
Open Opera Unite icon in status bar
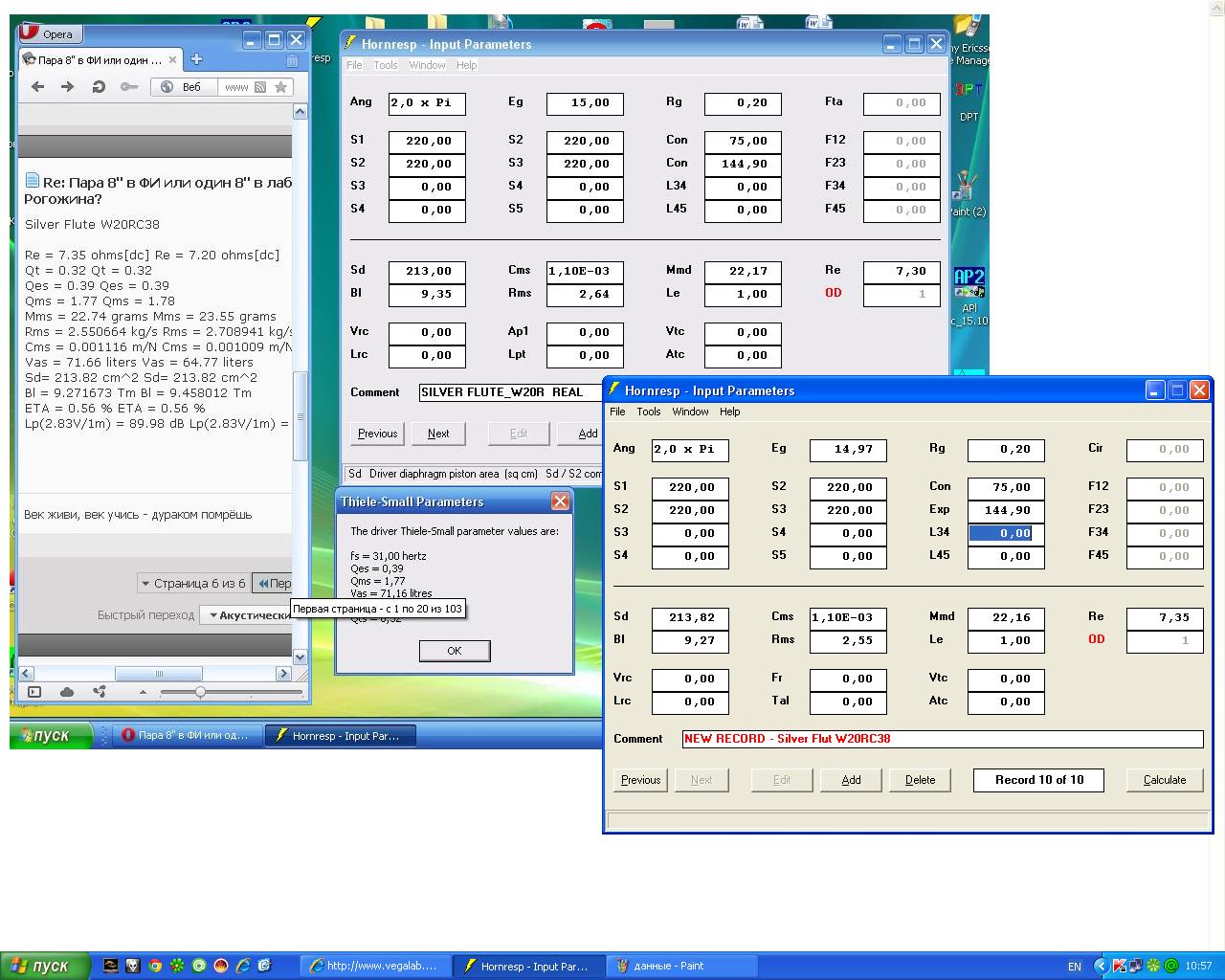pos(99,692)
